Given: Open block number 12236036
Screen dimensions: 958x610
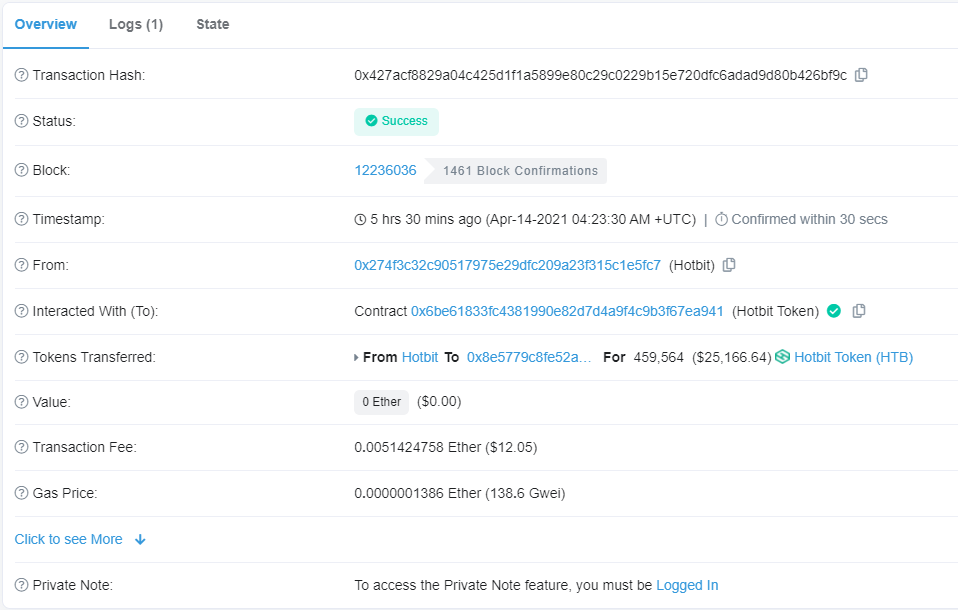Looking at the screenshot, I should pyautogui.click(x=385, y=170).
